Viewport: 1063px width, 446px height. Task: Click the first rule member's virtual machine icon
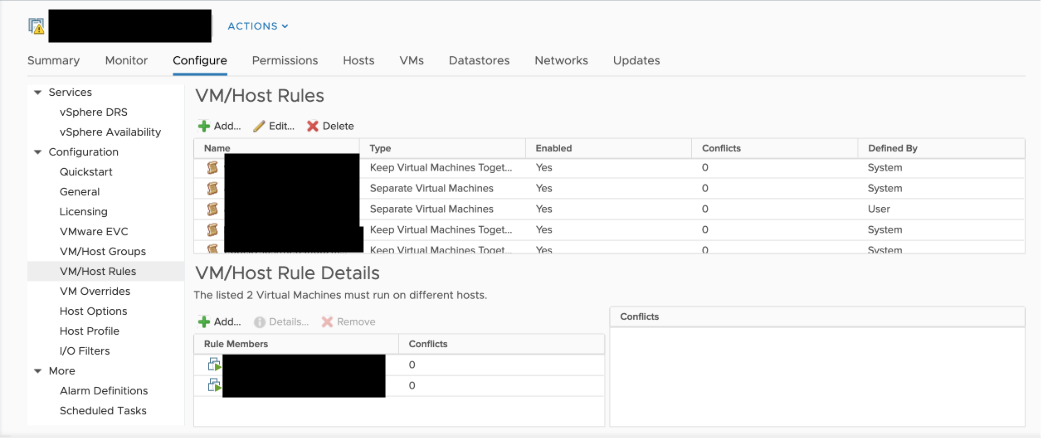(214, 365)
